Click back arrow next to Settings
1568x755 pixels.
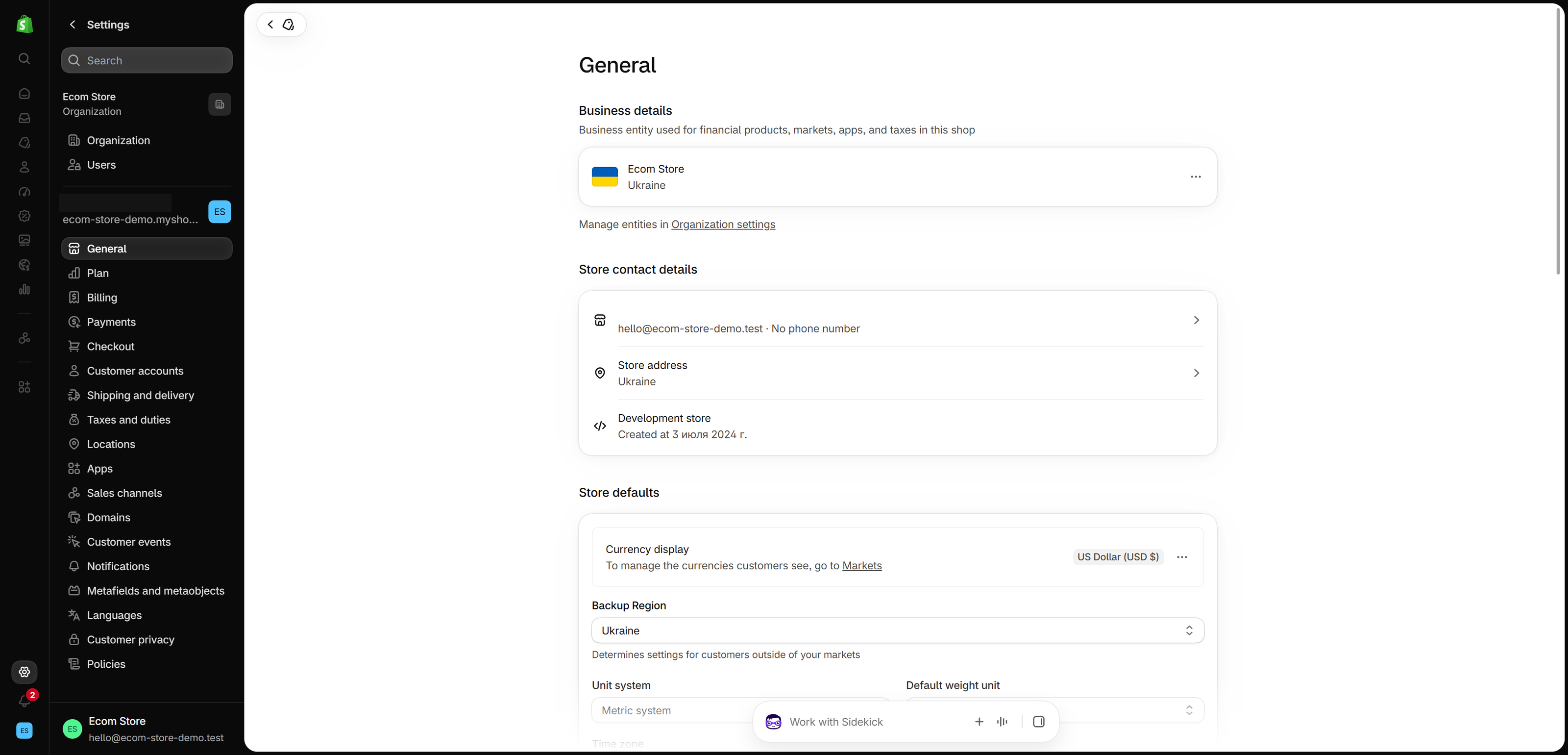tap(73, 25)
